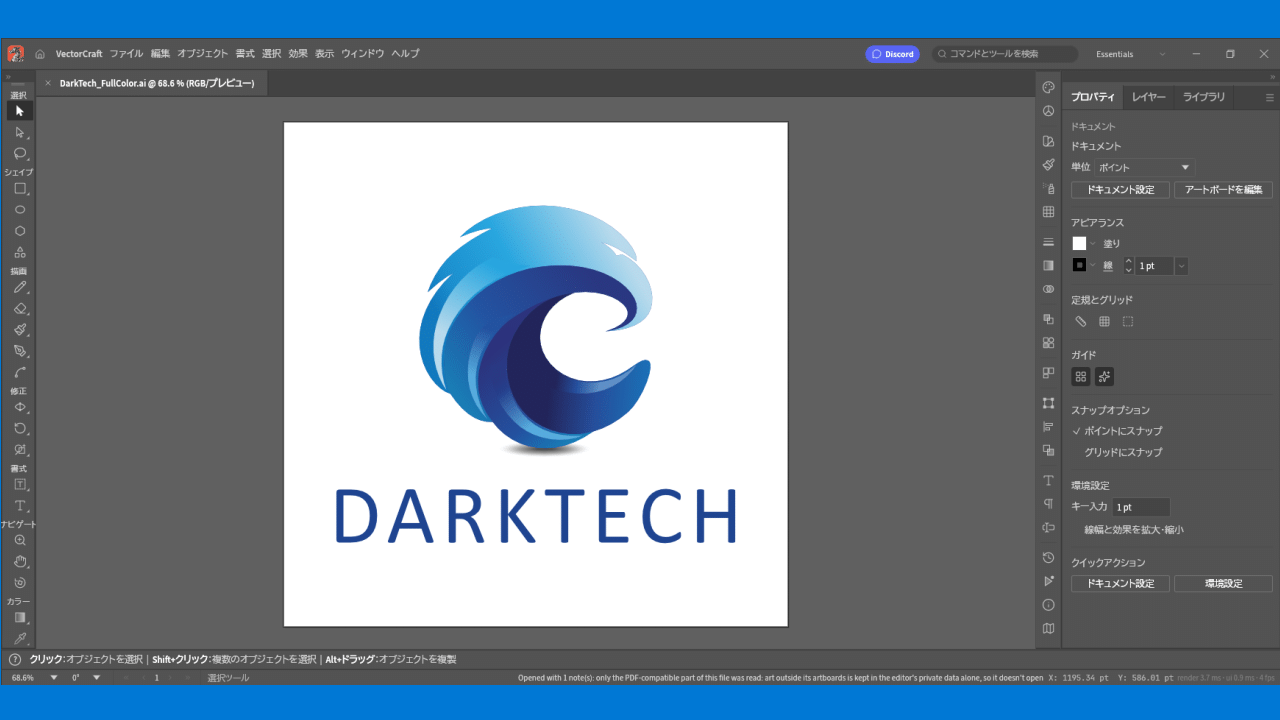The image size is (1280, 720).
Task: Switch to the ライブラリ tab
Action: coord(1204,97)
